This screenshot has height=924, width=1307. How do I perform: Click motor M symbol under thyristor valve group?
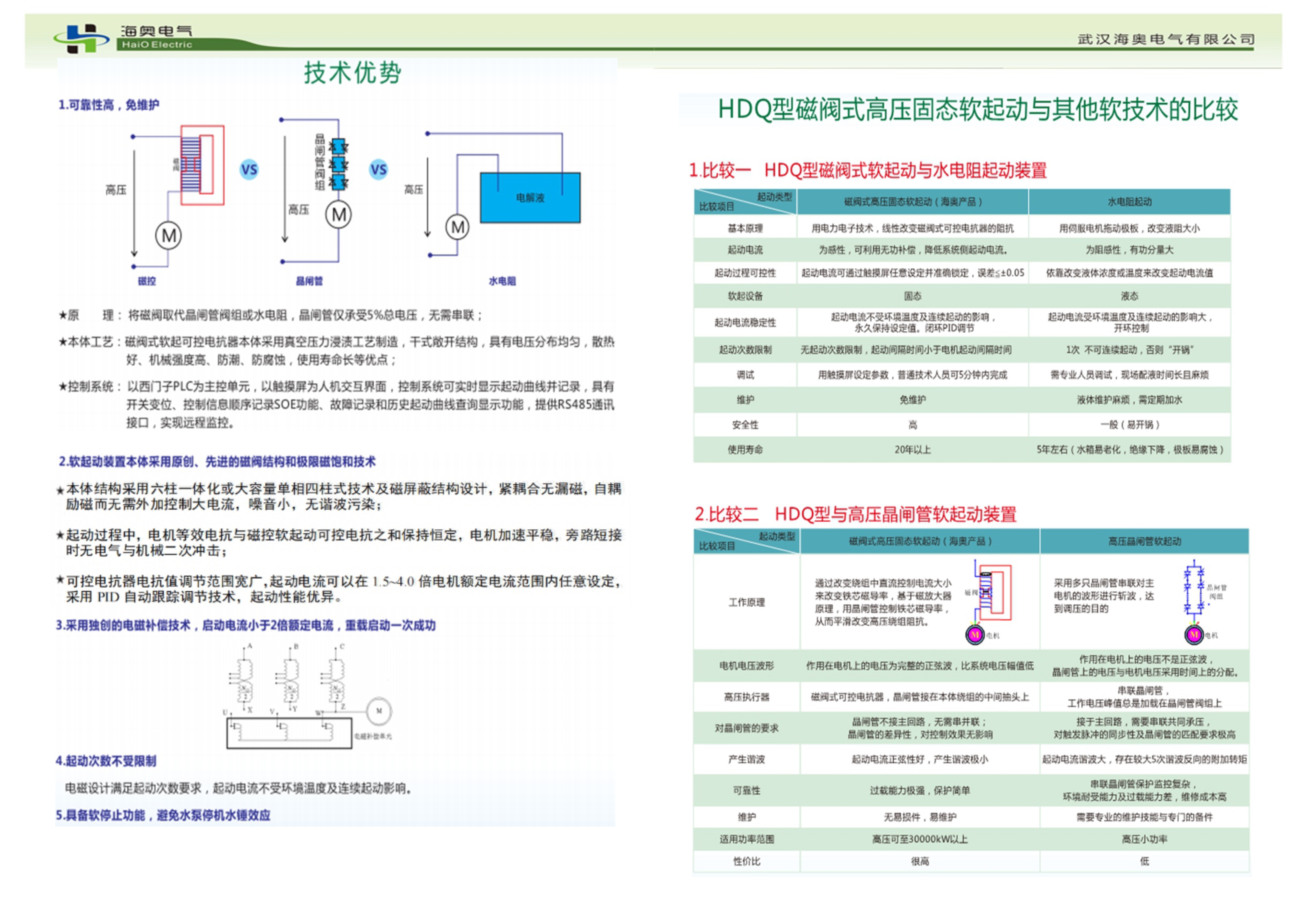tap(338, 215)
